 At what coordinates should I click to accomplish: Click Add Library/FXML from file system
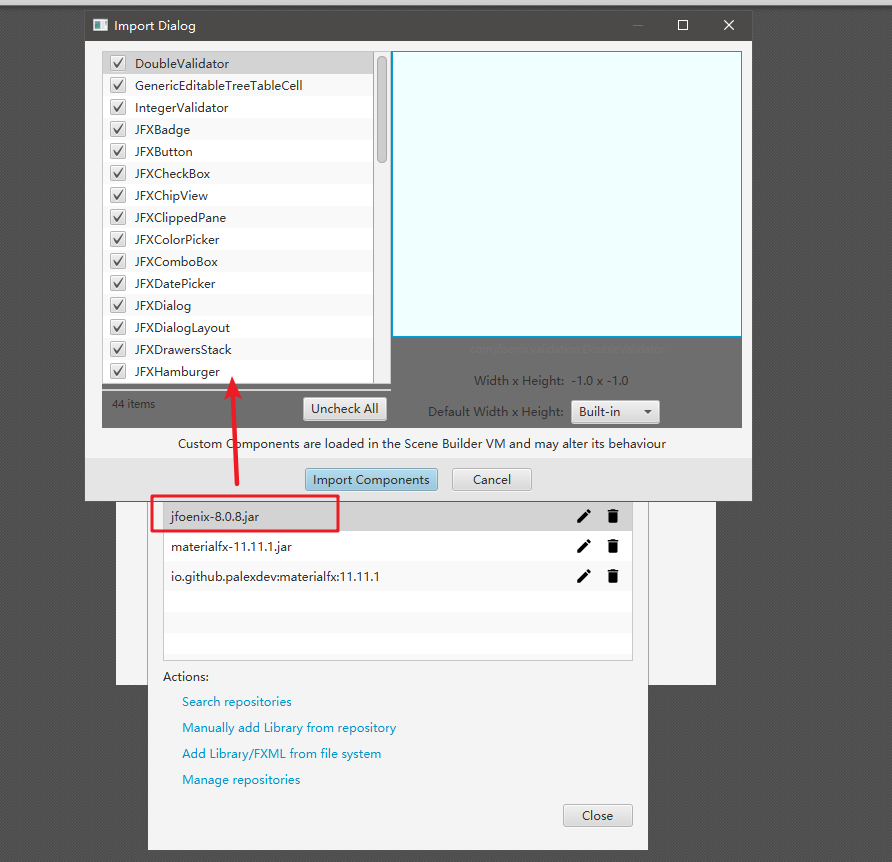pyautogui.click(x=281, y=753)
